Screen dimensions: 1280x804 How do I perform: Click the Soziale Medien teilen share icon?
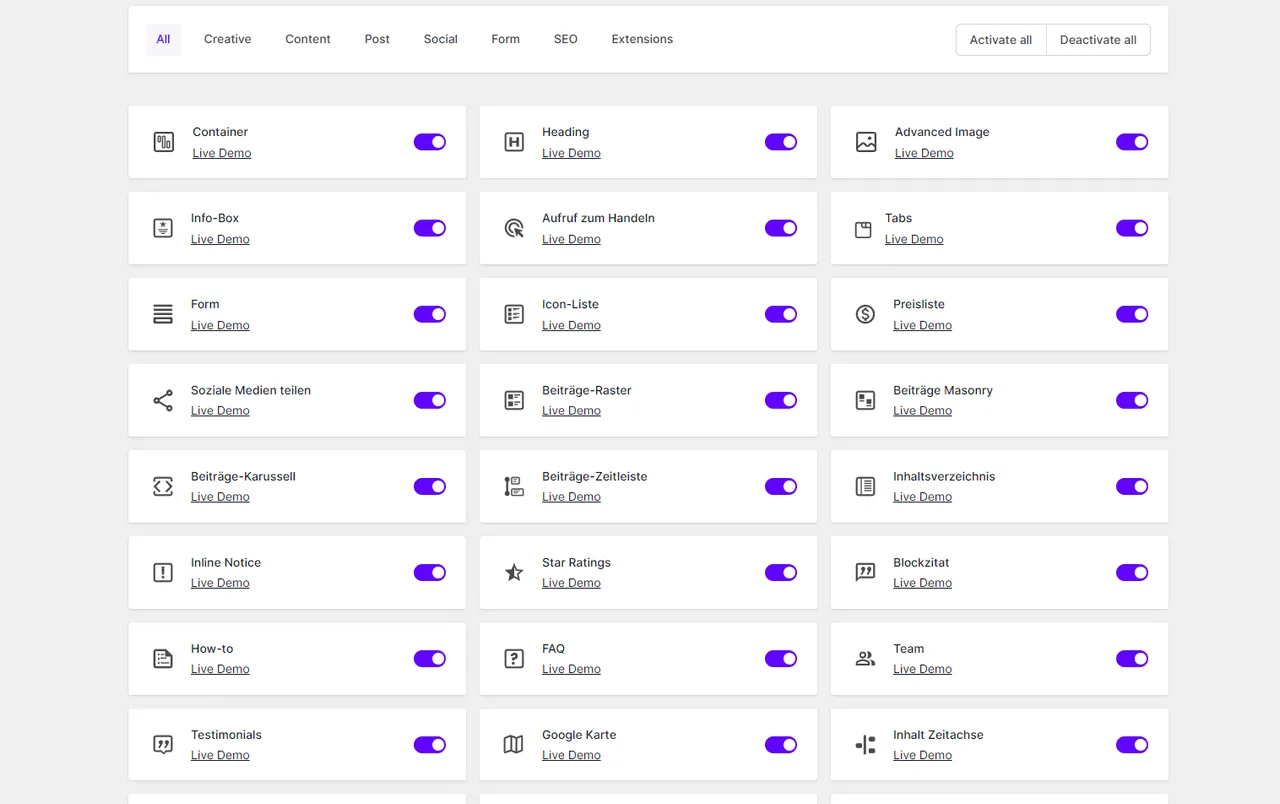click(x=163, y=400)
